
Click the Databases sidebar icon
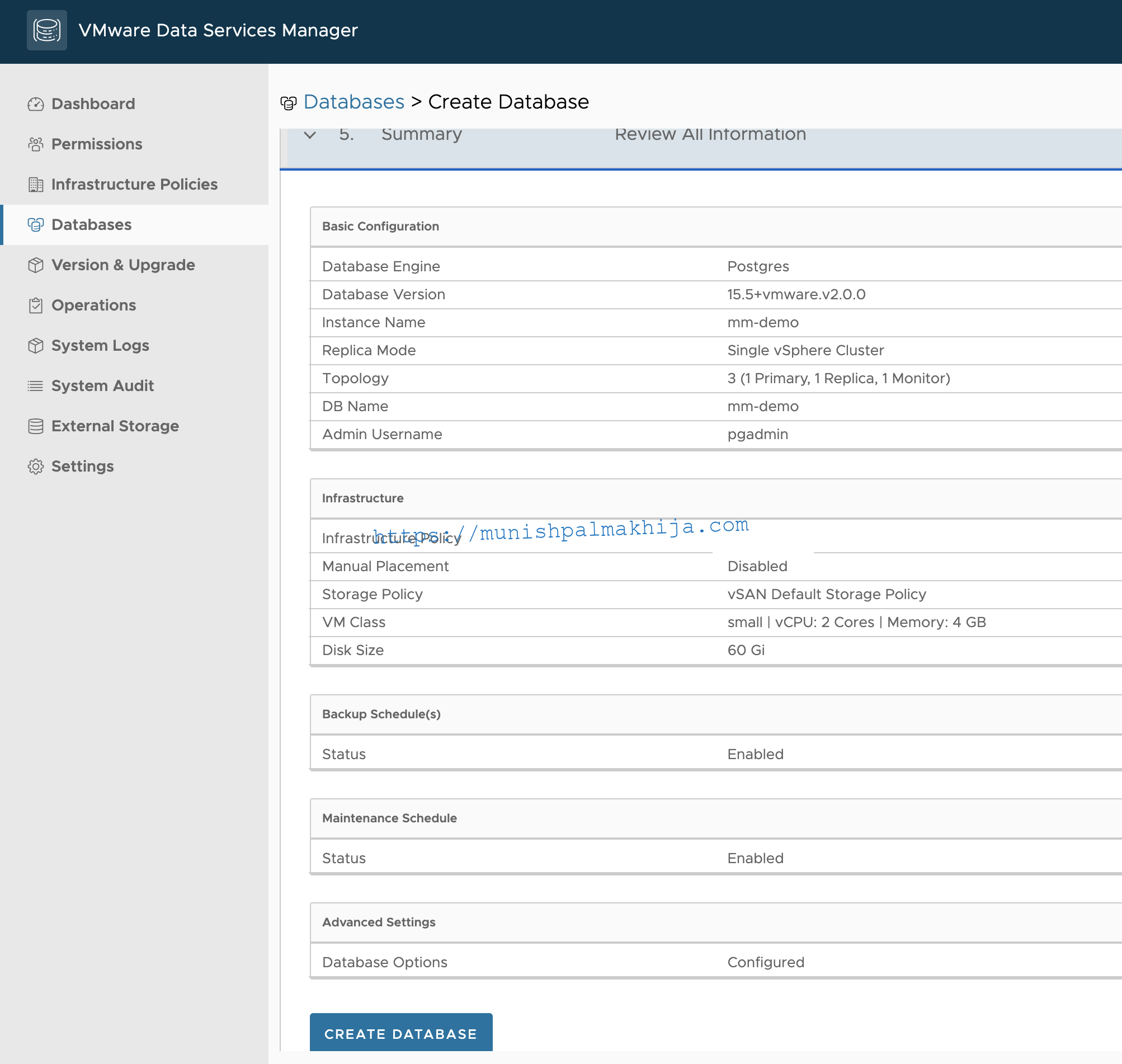point(36,225)
